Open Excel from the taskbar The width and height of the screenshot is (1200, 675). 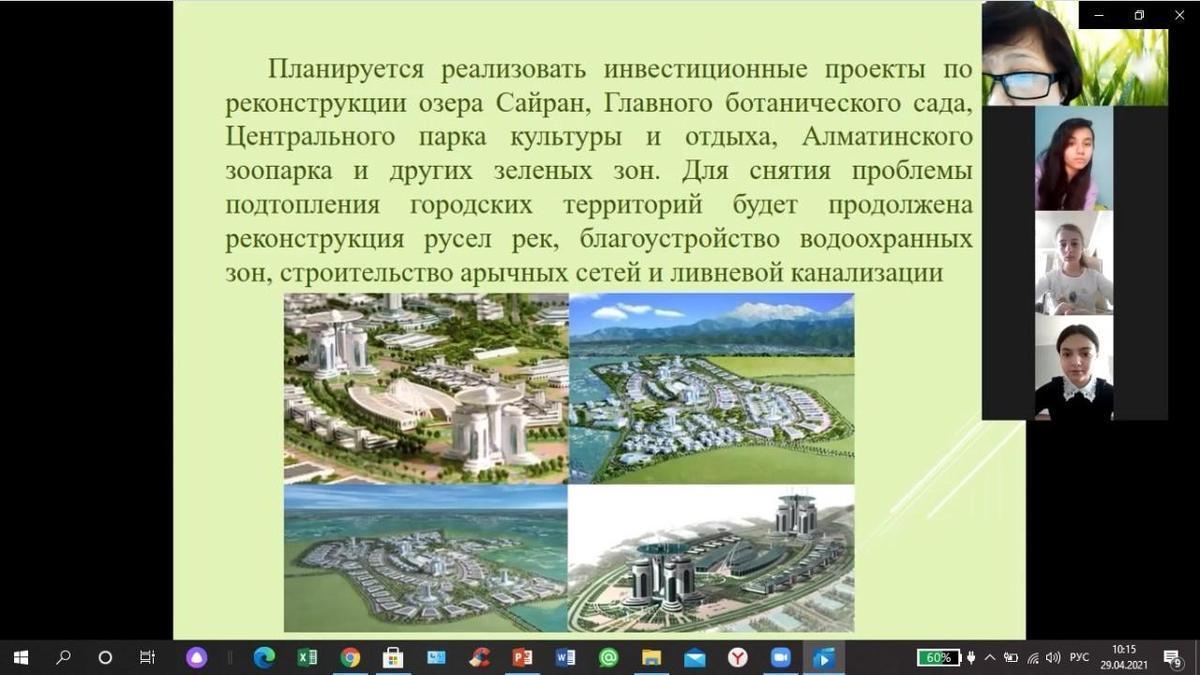307,657
